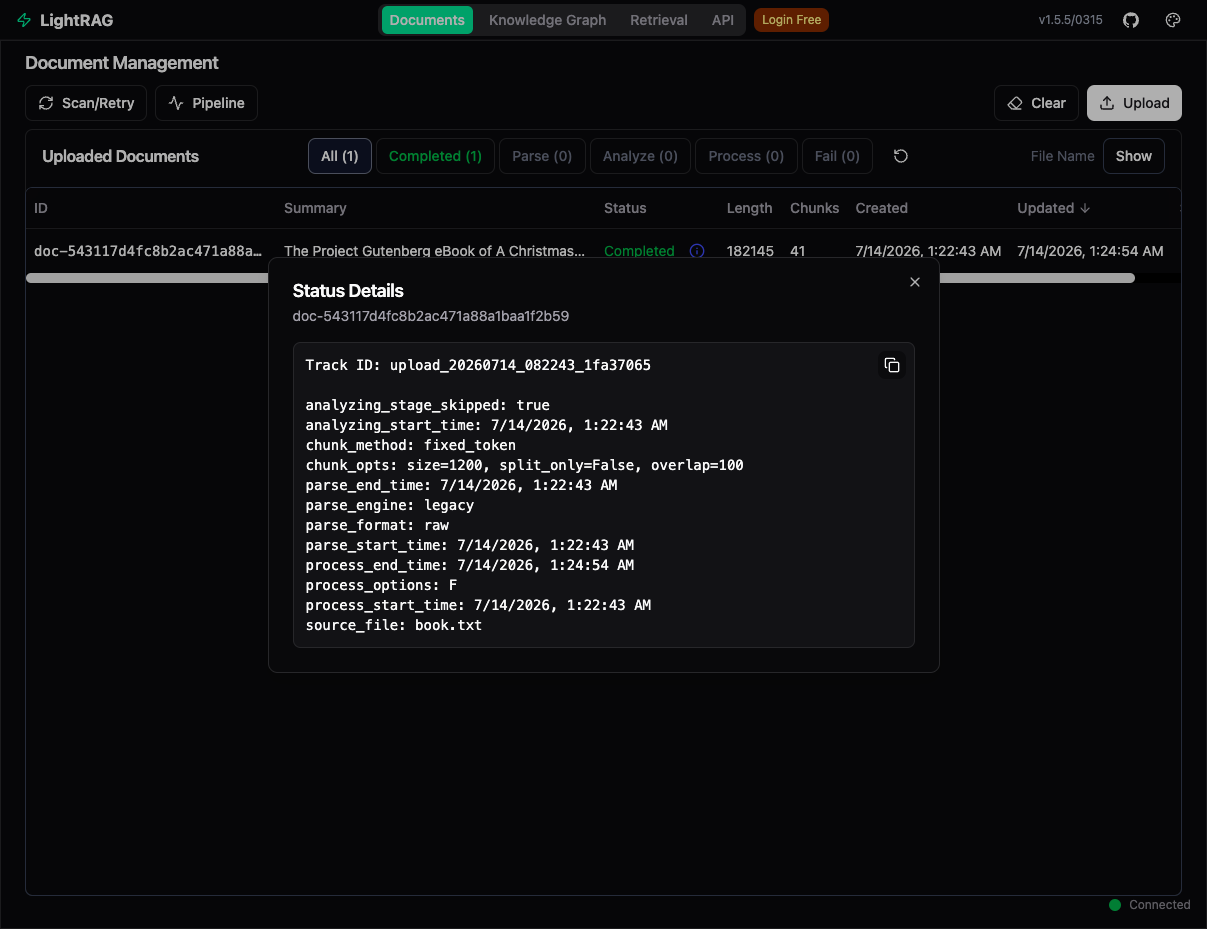
Task: Filter documents by Fail (0)
Action: [x=837, y=156]
